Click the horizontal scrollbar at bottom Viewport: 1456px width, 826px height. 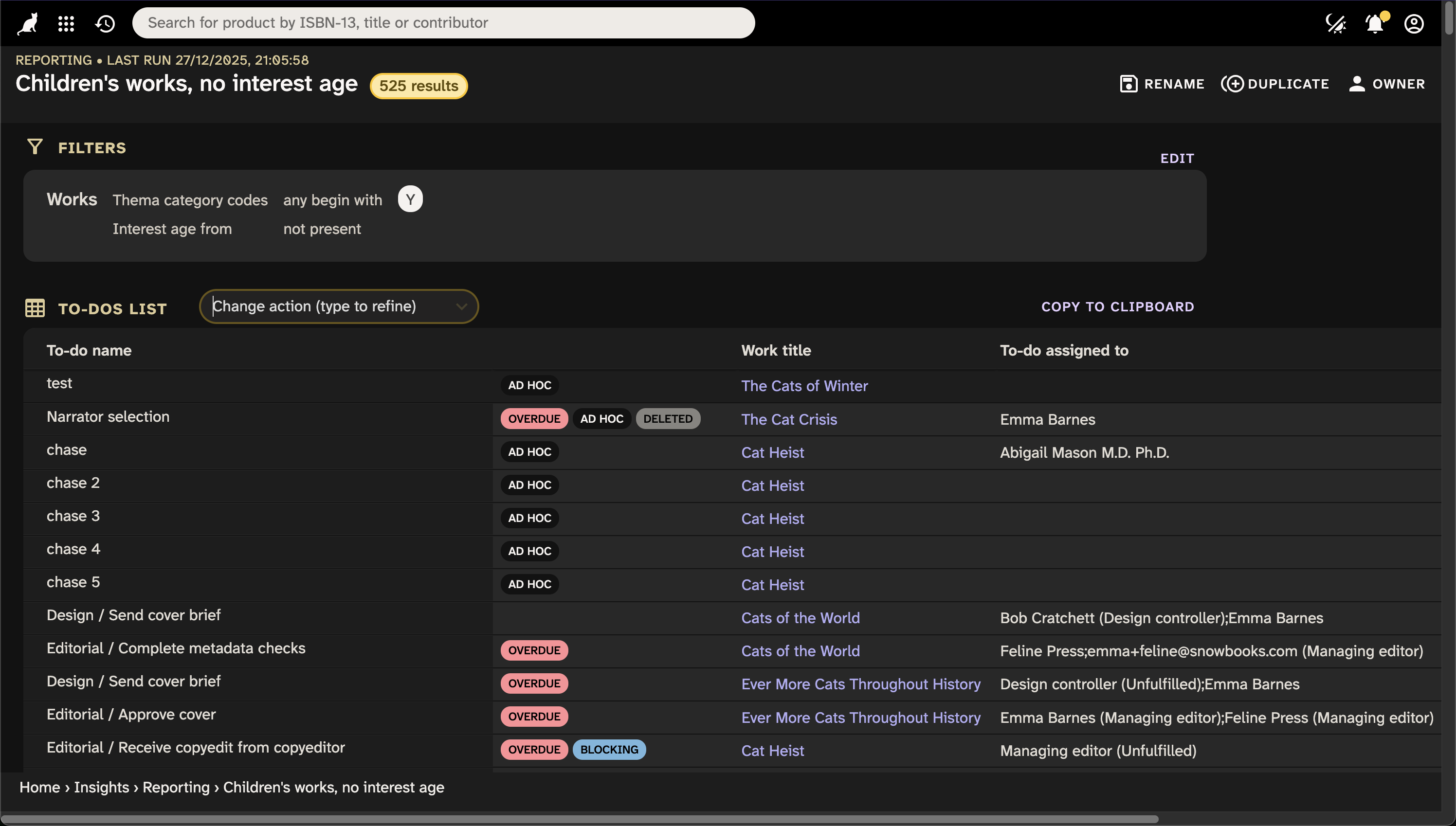[x=579, y=819]
